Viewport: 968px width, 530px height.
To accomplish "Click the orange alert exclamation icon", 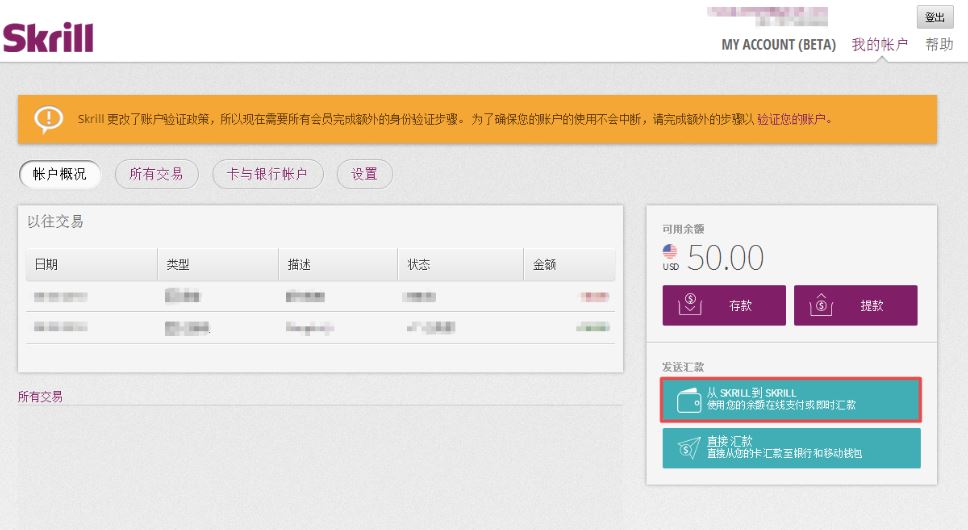I will pyautogui.click(x=49, y=119).
